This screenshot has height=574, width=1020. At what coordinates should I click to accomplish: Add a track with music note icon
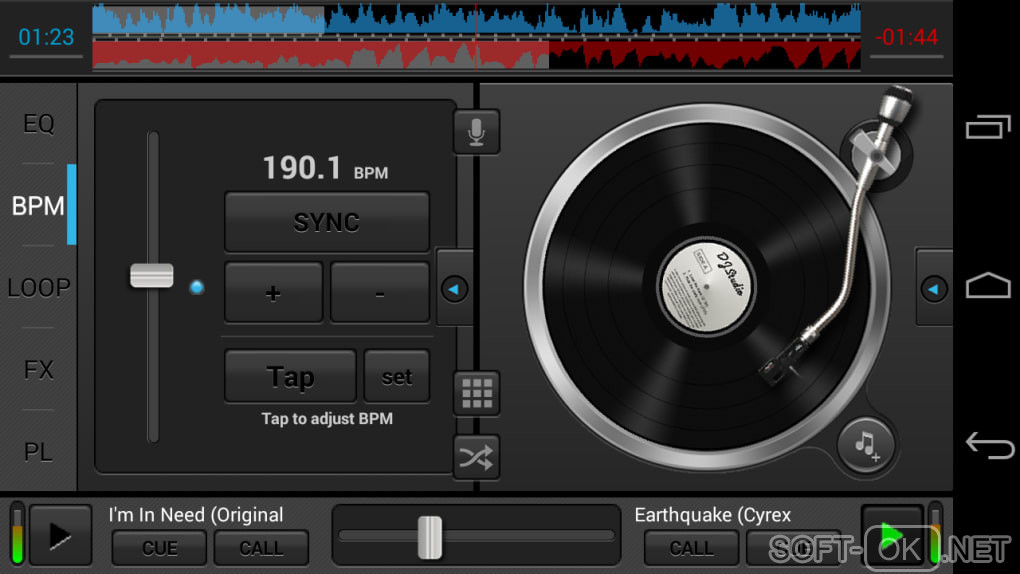point(866,445)
